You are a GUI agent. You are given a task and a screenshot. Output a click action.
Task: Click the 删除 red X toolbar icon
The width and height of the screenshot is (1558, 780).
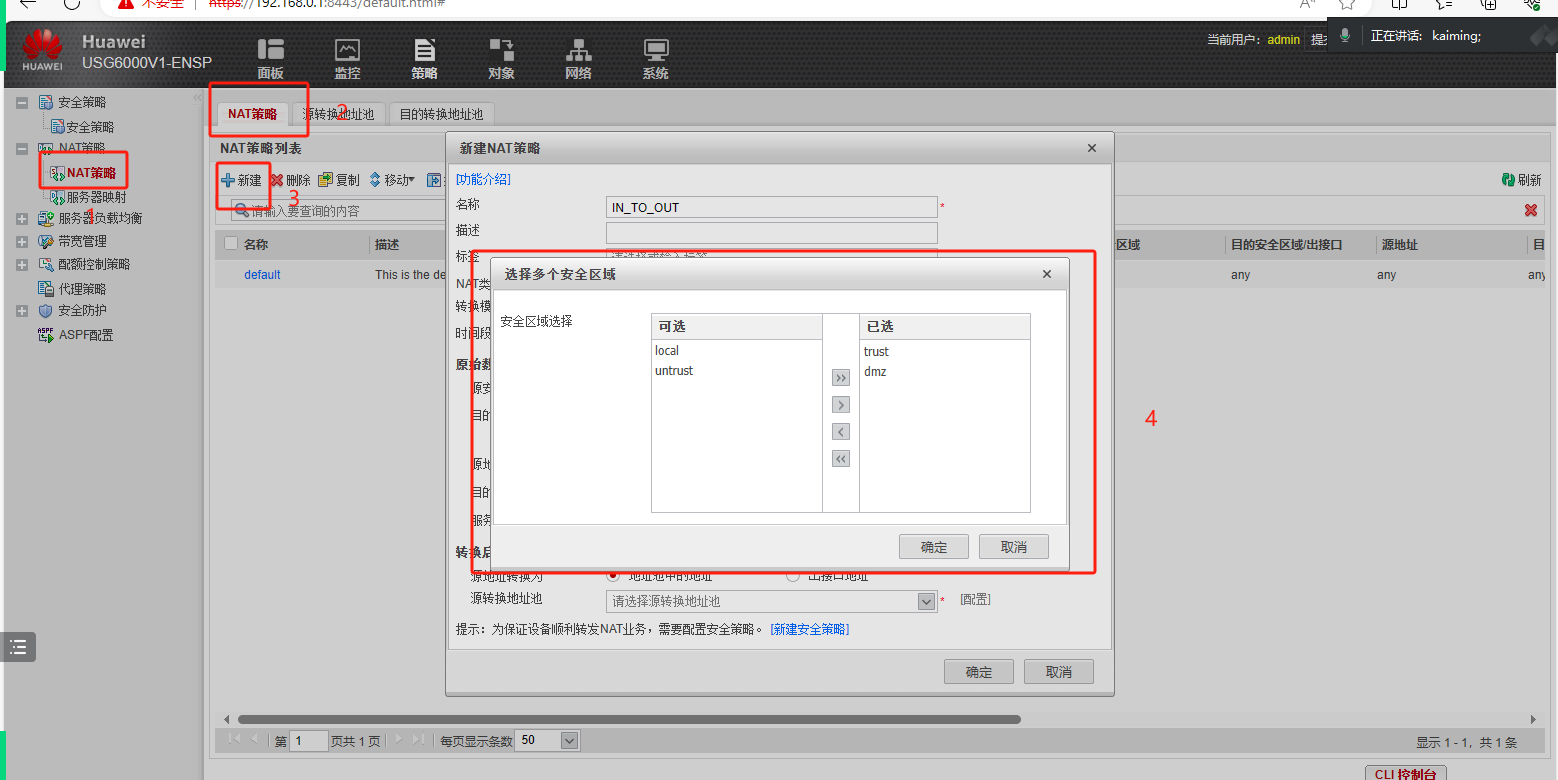tap(277, 180)
